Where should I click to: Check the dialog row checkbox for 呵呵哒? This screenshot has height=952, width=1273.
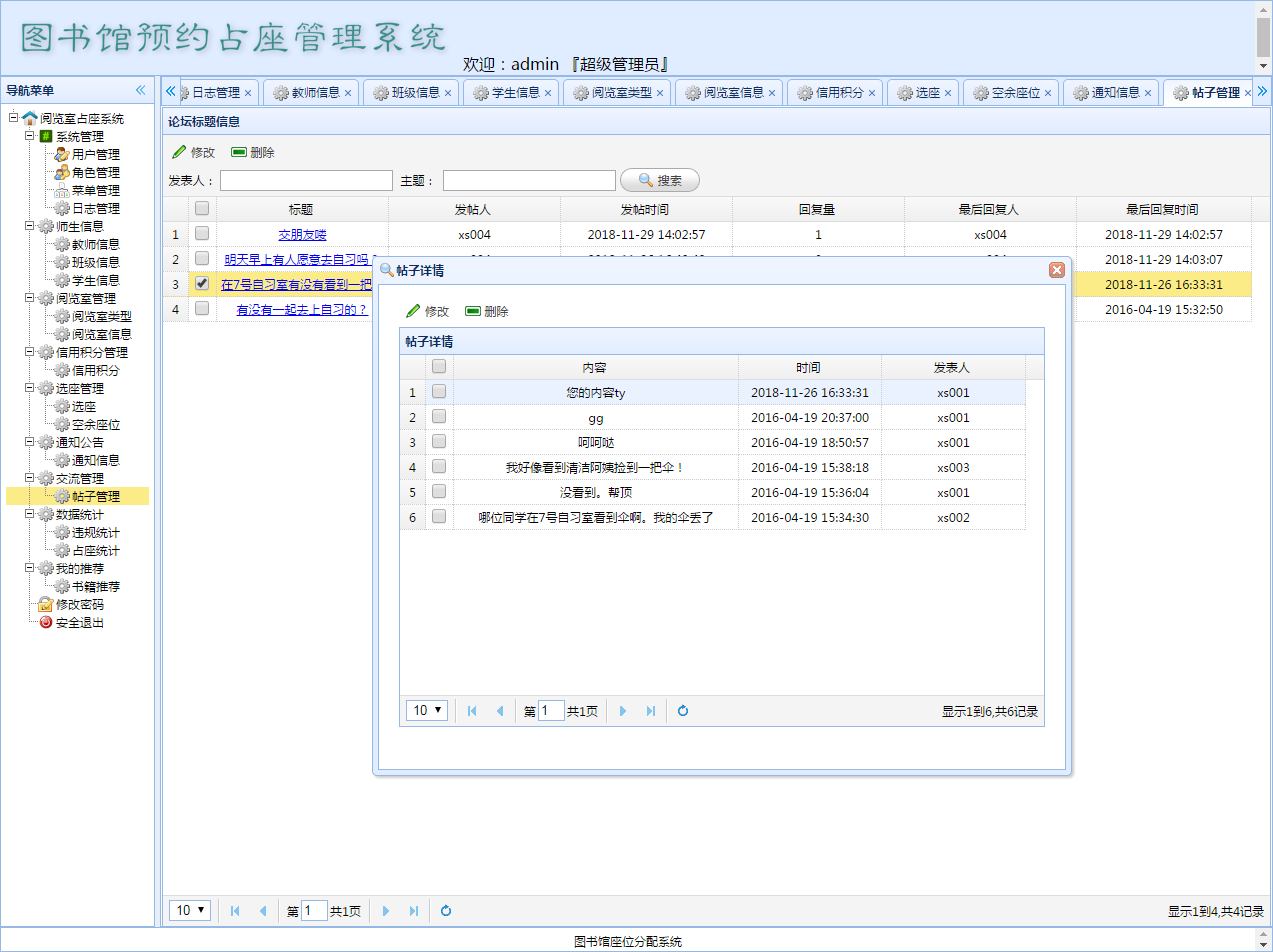click(x=439, y=441)
